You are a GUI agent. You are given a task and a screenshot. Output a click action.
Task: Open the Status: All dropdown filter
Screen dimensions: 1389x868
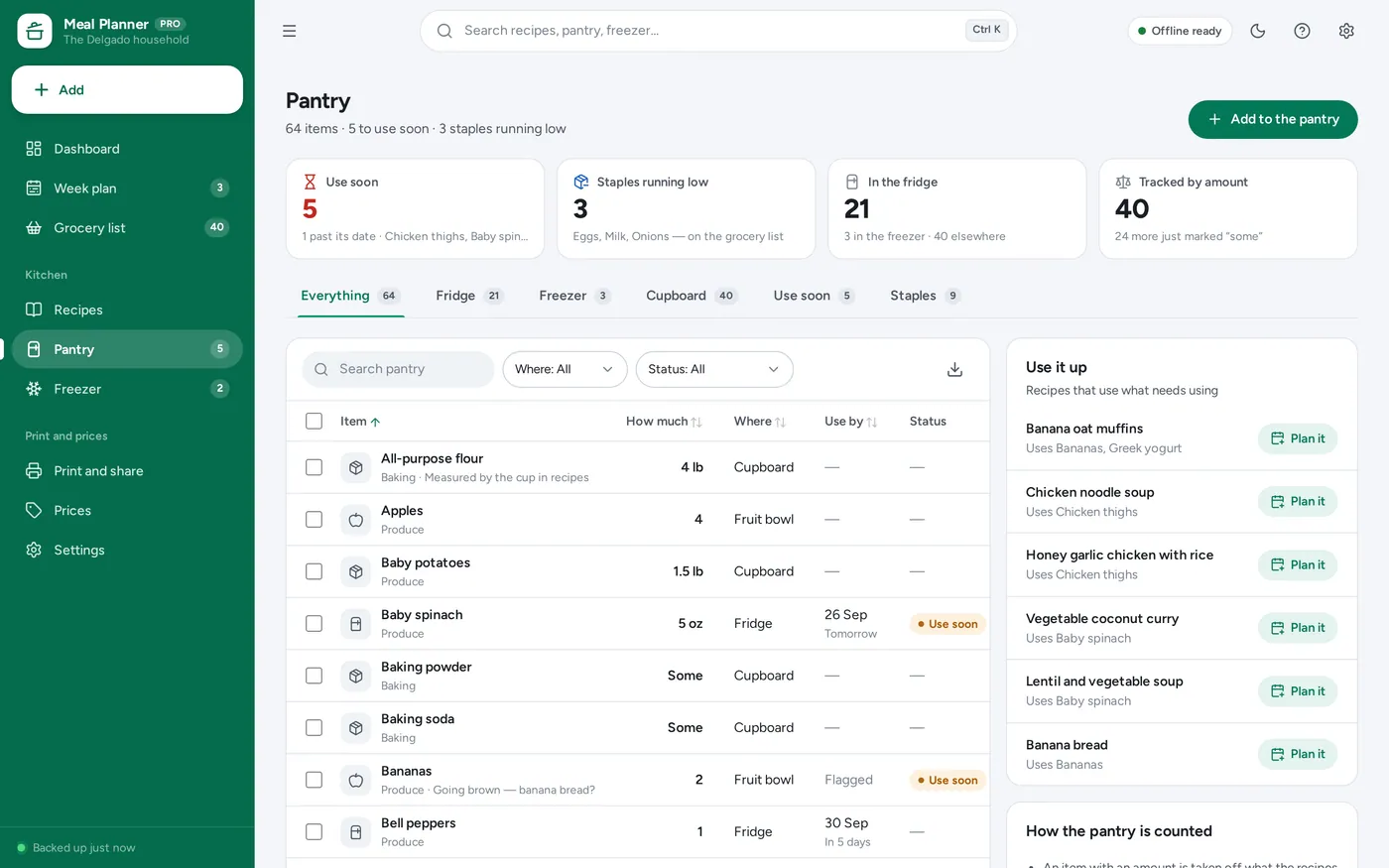[714, 369]
